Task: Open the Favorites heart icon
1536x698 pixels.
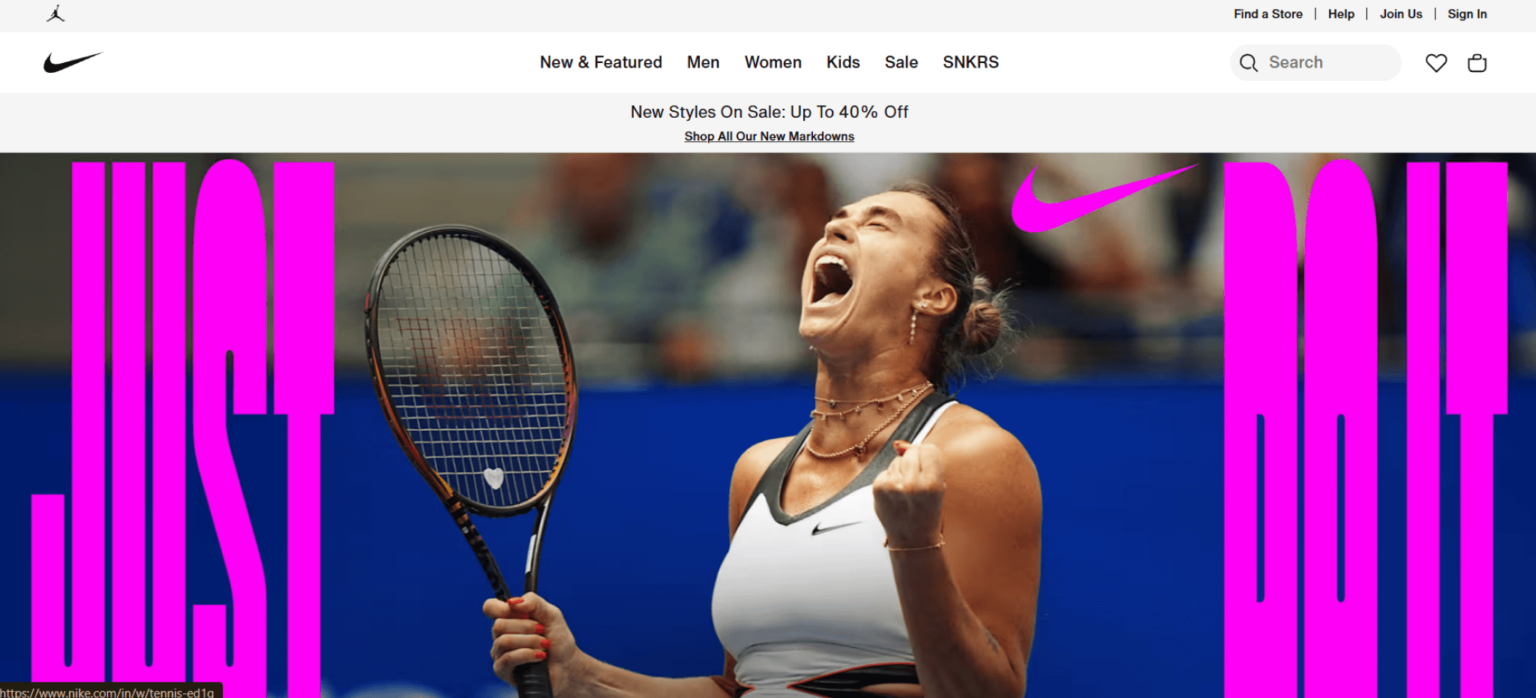Action: point(1436,63)
